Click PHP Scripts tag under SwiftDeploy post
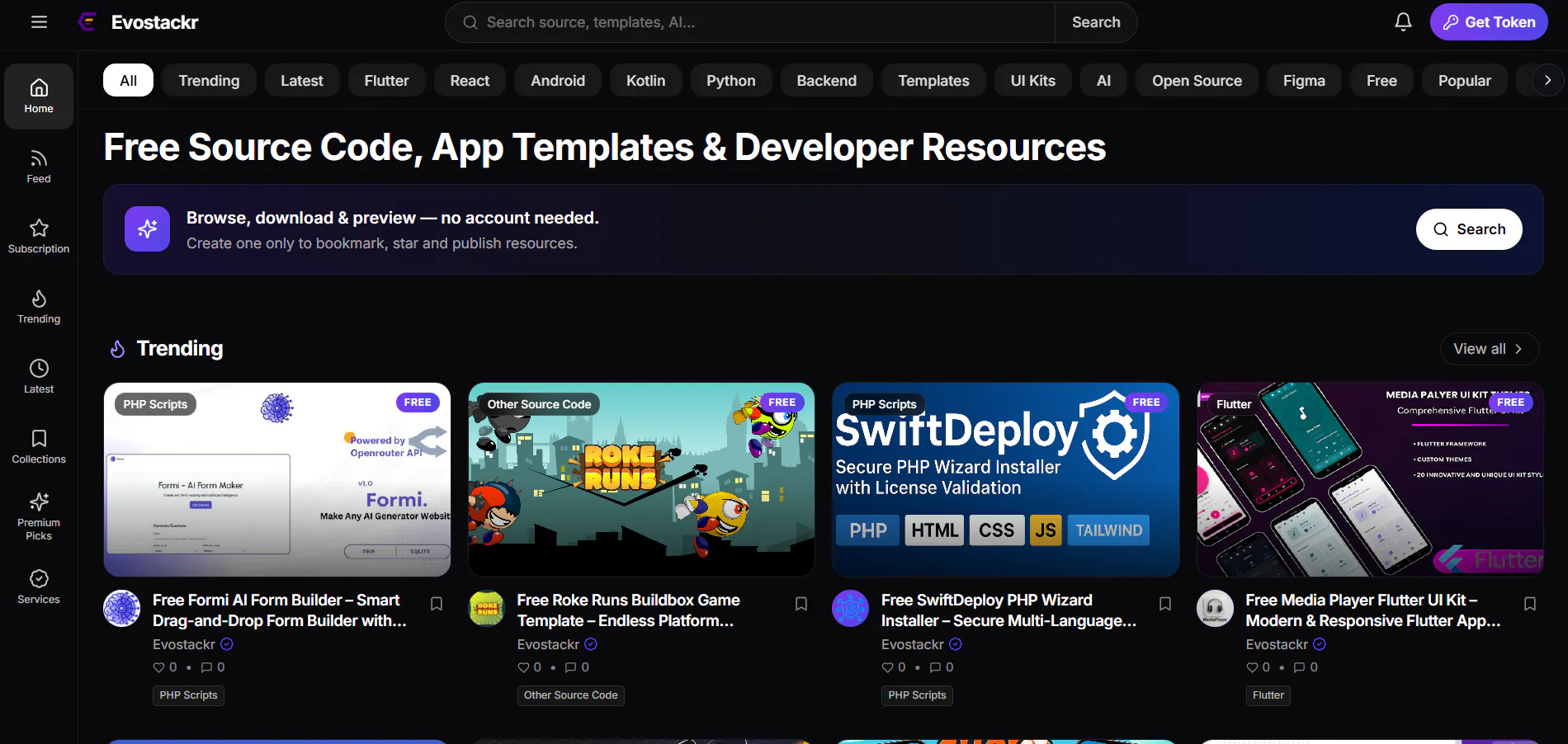 pos(917,695)
